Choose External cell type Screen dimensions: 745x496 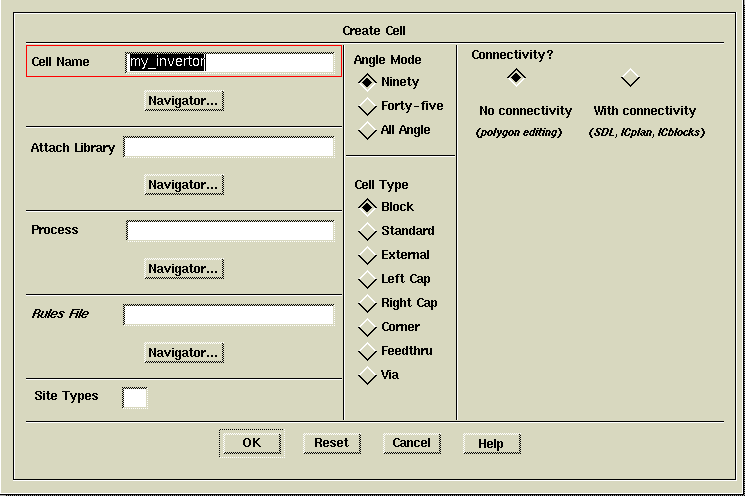click(368, 255)
